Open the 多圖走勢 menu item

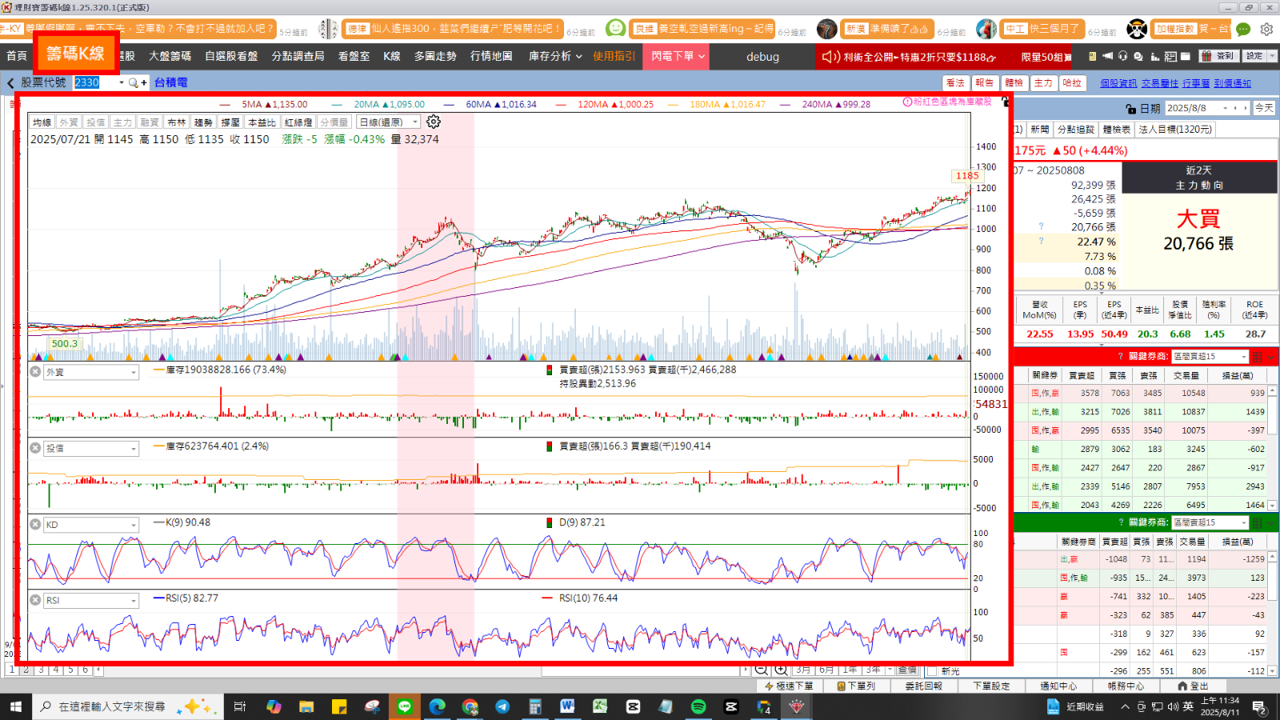coord(435,56)
